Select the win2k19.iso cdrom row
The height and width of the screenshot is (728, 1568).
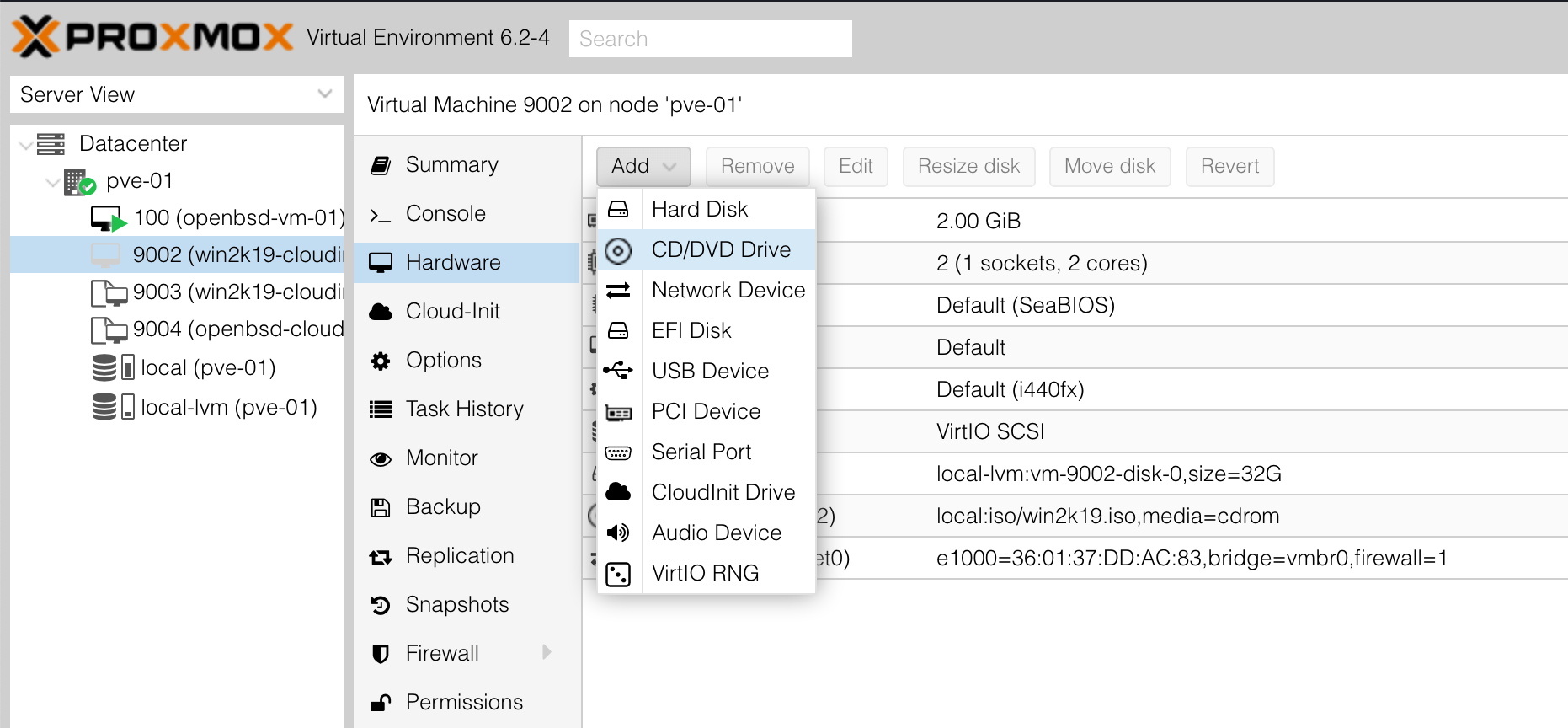coord(1075,516)
